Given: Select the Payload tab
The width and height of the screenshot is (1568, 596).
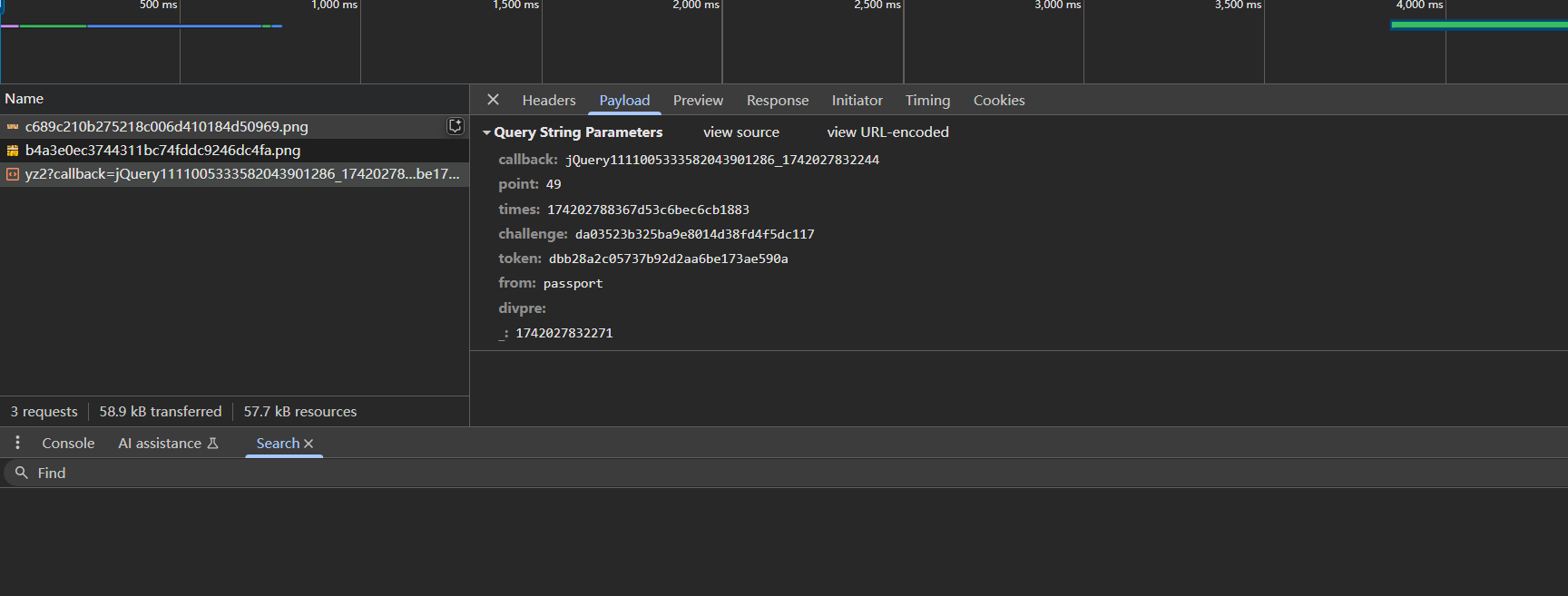Looking at the screenshot, I should tap(624, 101).
